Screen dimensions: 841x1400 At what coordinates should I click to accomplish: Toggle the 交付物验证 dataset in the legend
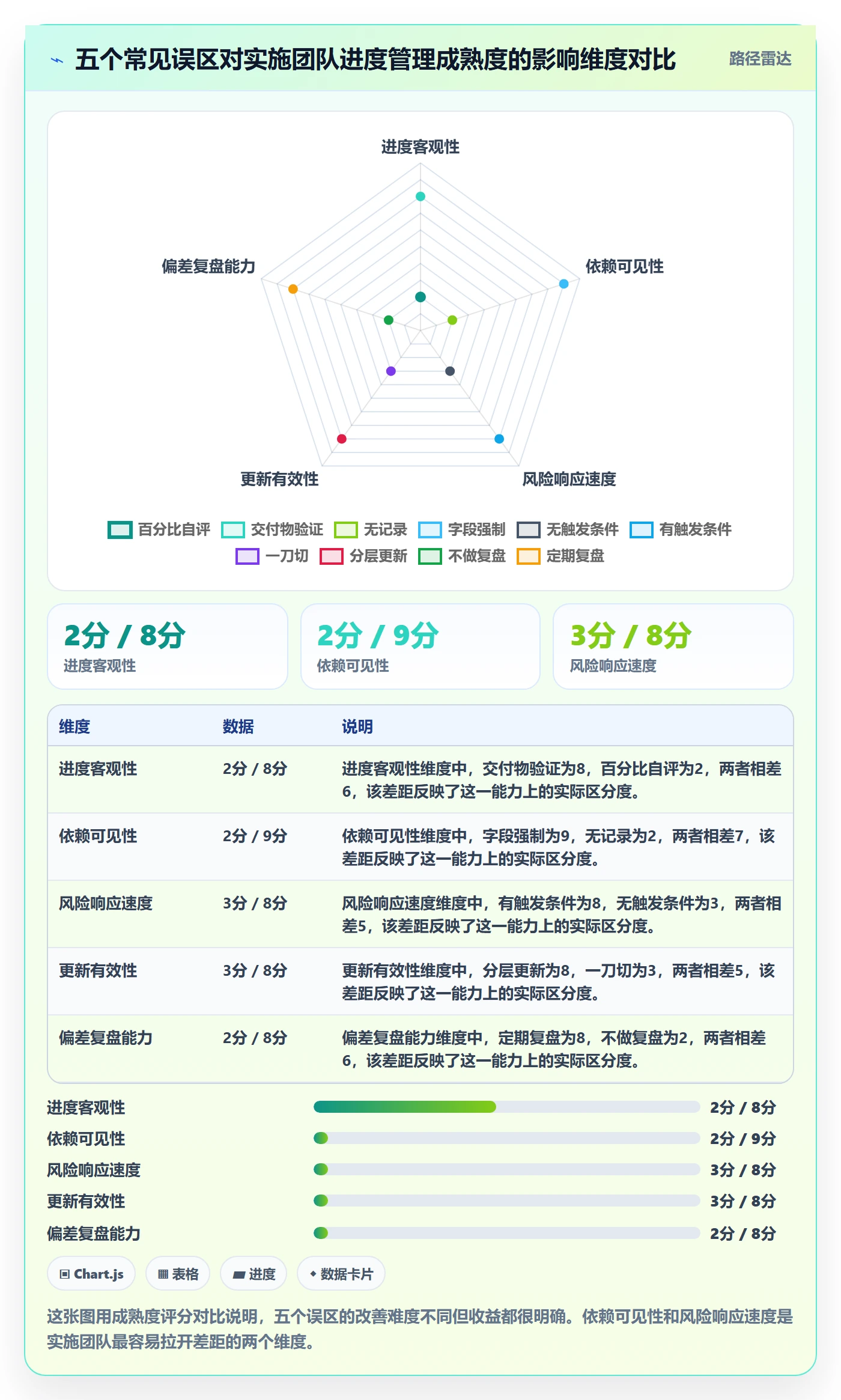[272, 529]
